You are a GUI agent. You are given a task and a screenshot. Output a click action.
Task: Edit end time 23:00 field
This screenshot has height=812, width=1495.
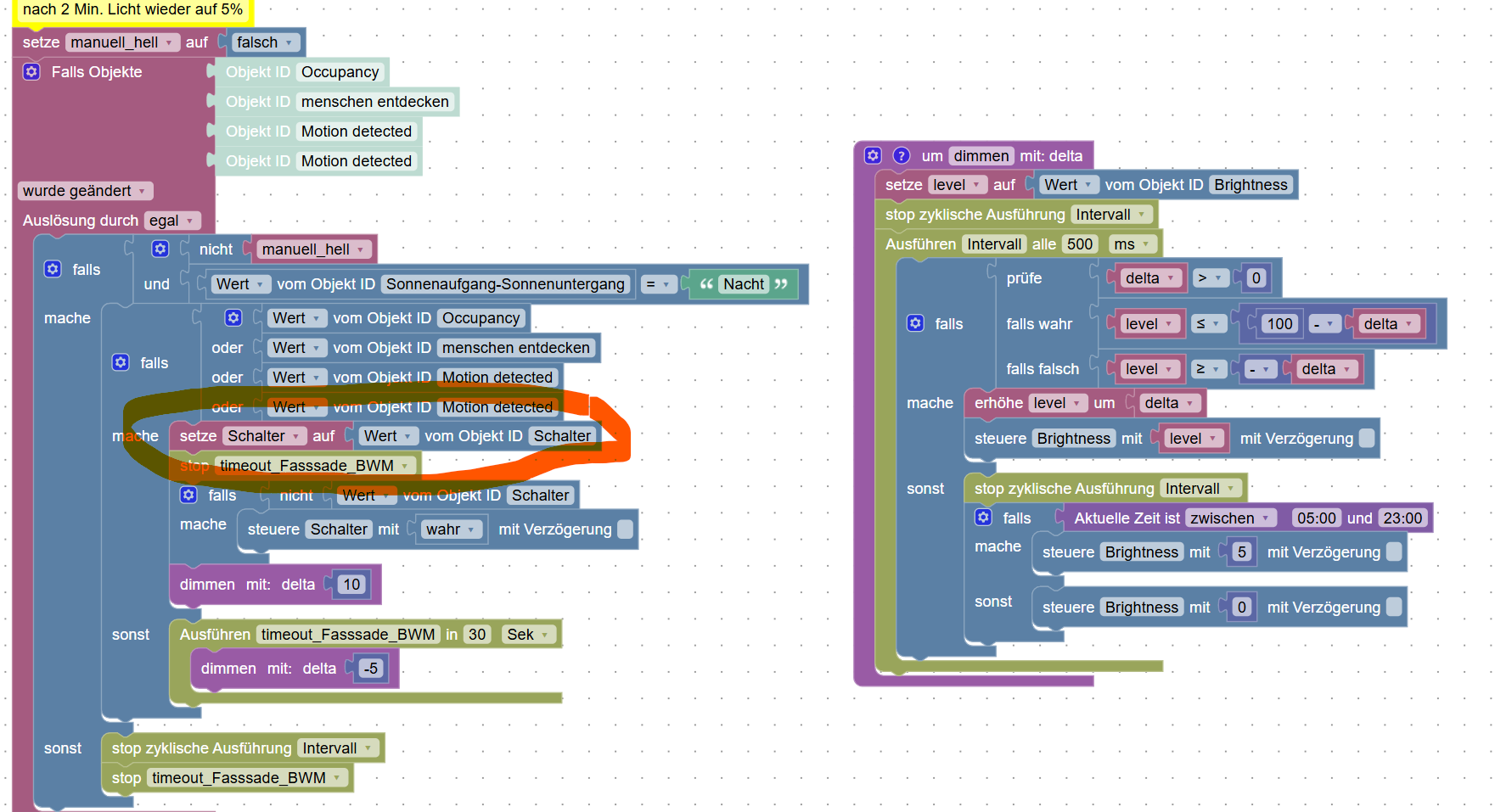point(1402,518)
